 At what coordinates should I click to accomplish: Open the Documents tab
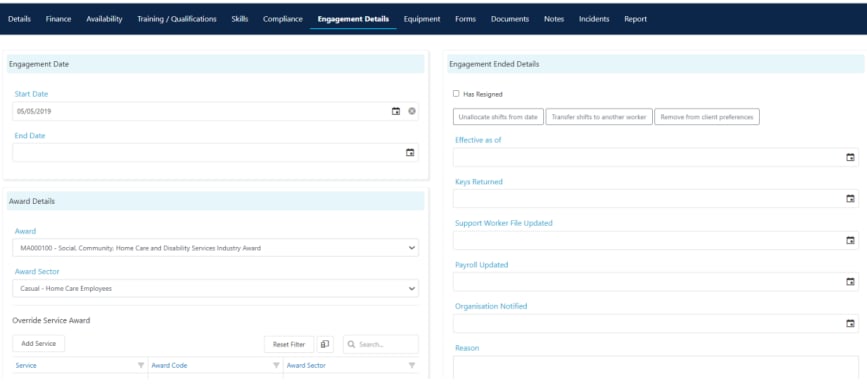pyautogui.click(x=510, y=19)
